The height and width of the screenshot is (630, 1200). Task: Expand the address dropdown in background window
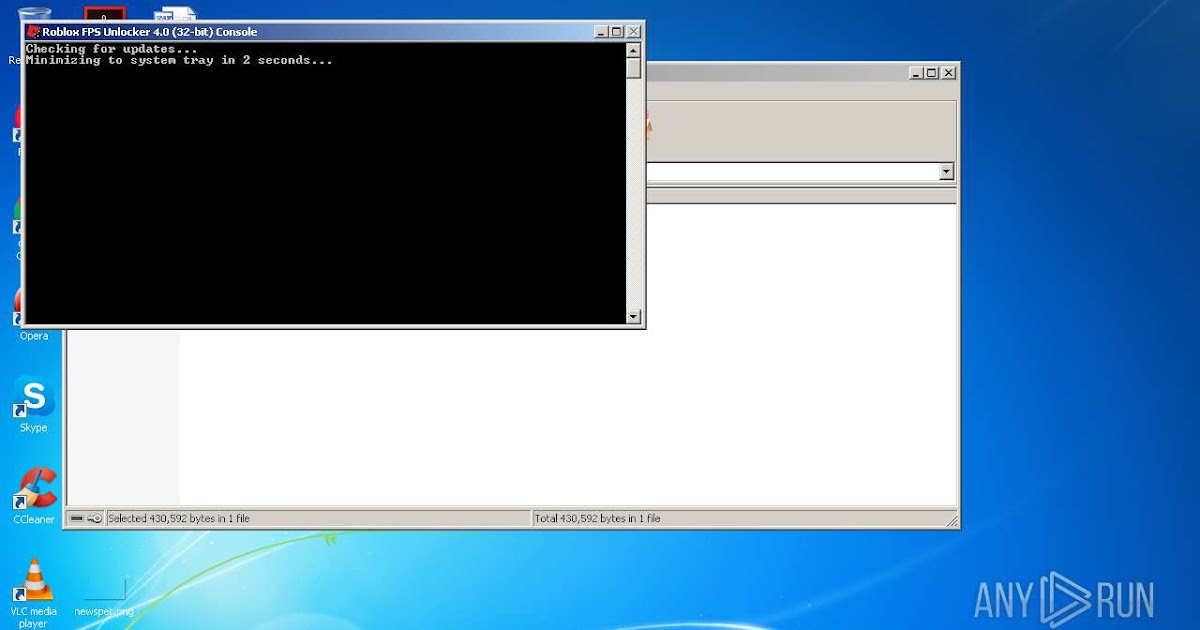pyautogui.click(x=947, y=173)
